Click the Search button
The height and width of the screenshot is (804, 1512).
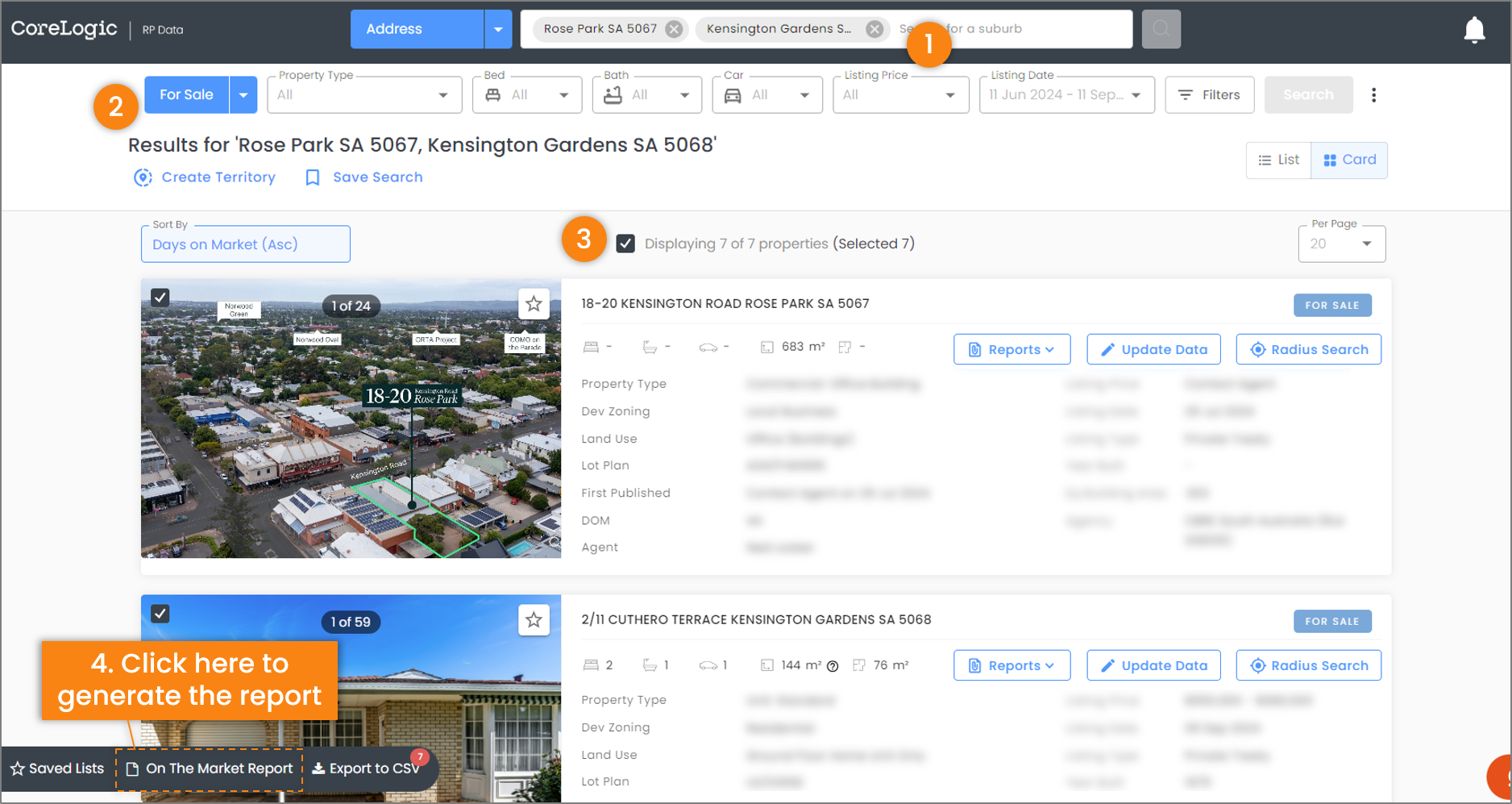click(1308, 95)
